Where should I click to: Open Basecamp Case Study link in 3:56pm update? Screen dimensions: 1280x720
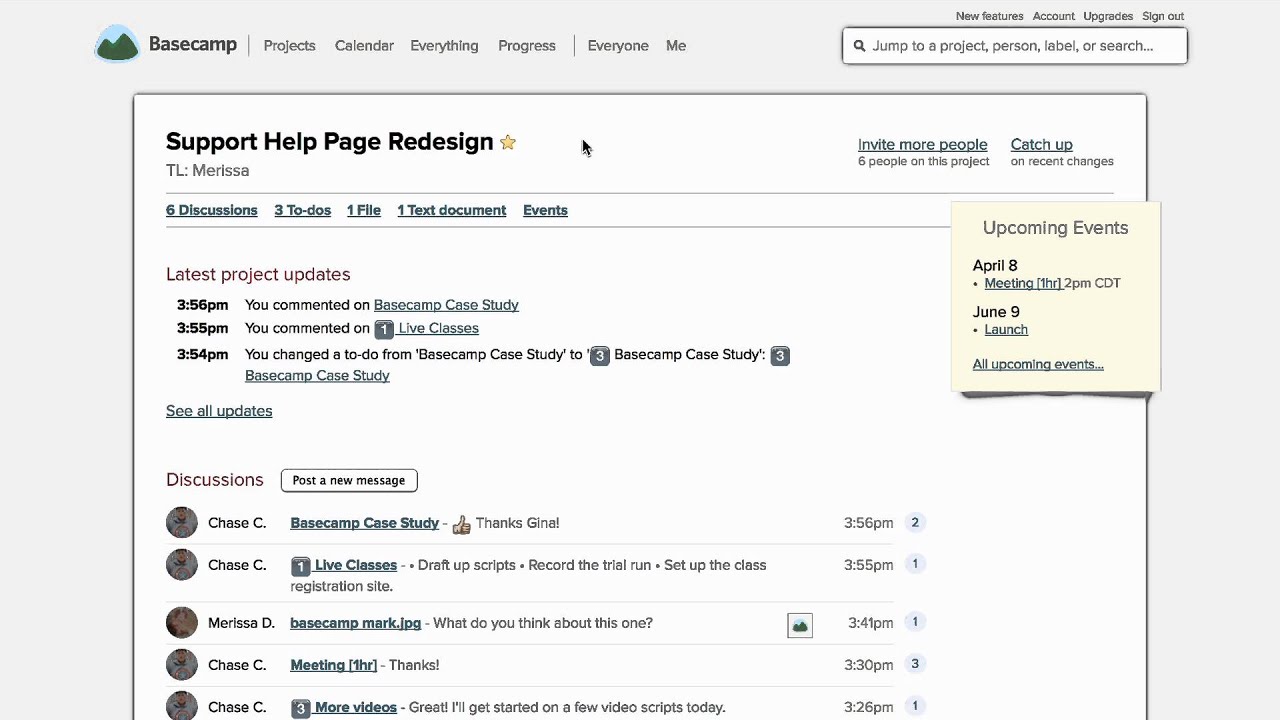[446, 305]
